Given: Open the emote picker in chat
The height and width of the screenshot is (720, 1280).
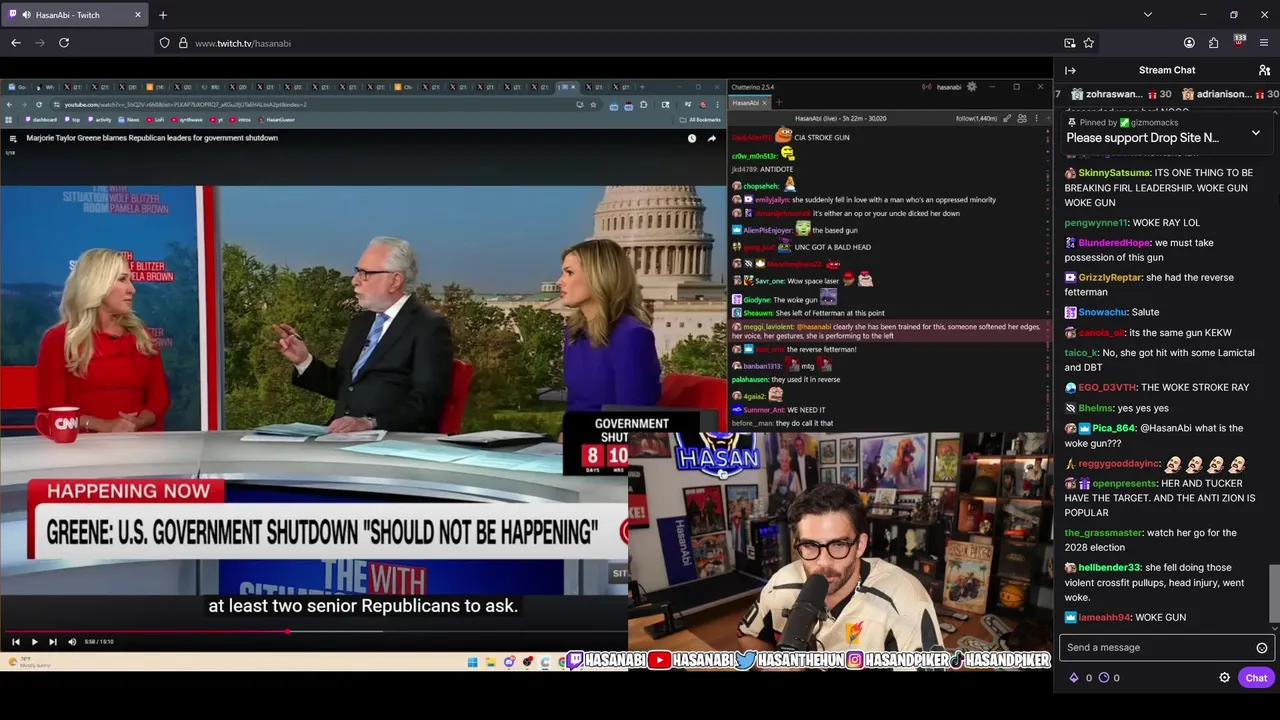Looking at the screenshot, I should (1262, 648).
